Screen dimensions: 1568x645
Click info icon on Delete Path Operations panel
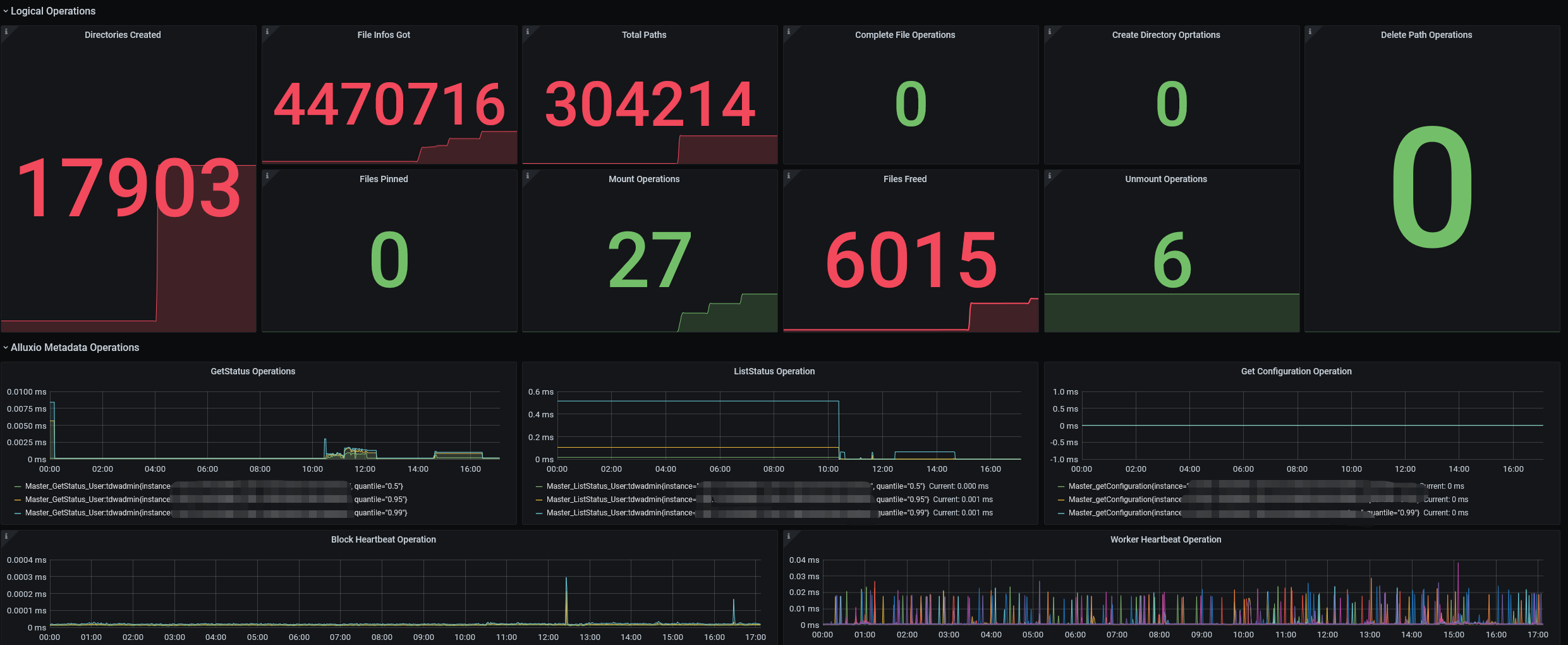coord(1310,31)
